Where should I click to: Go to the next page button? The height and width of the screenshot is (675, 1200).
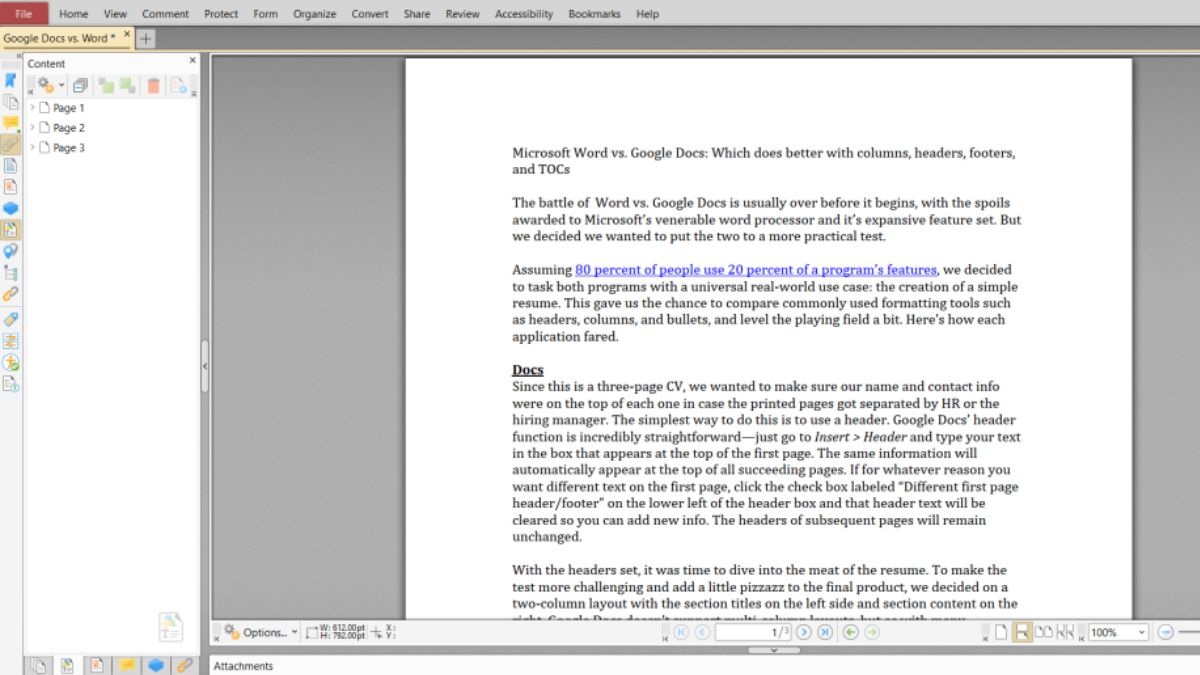[803, 632]
